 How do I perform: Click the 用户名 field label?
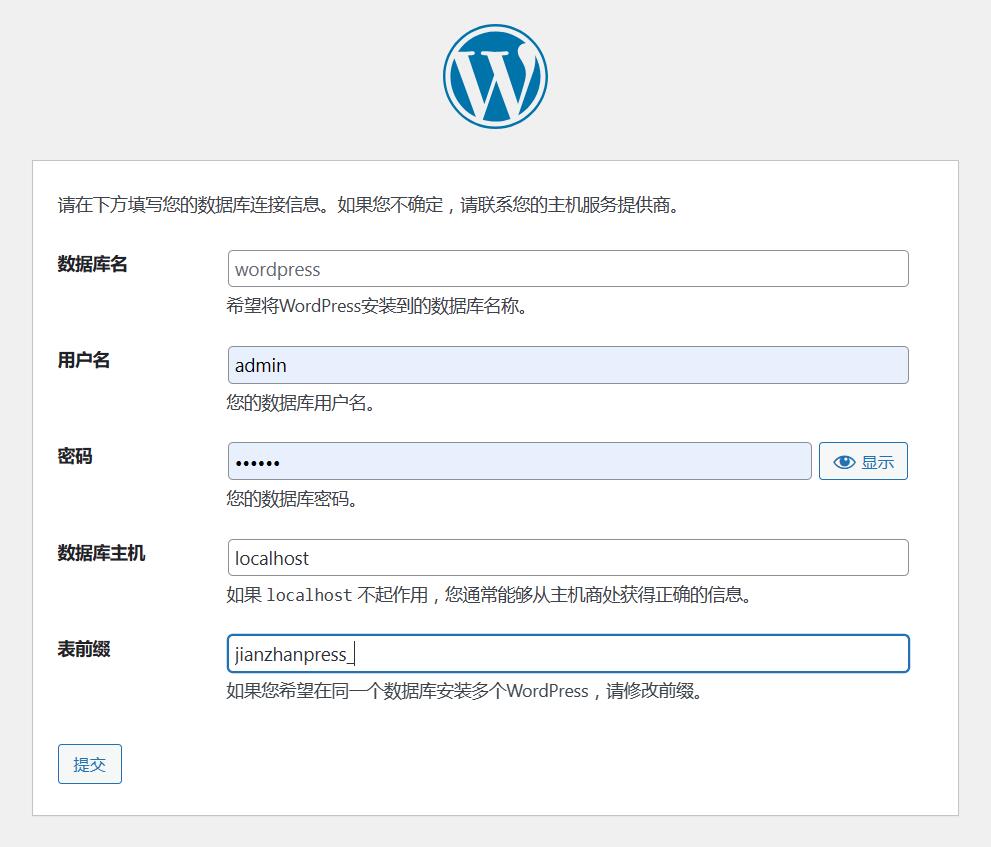point(84,361)
